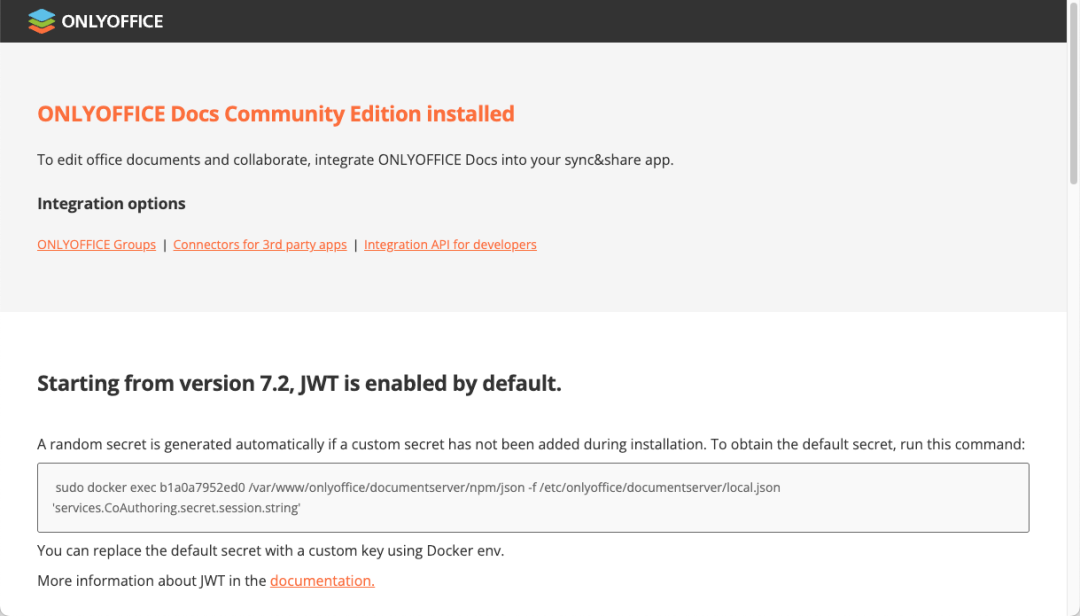
Task: Click the 'Integration options' subheading
Action: (x=111, y=204)
